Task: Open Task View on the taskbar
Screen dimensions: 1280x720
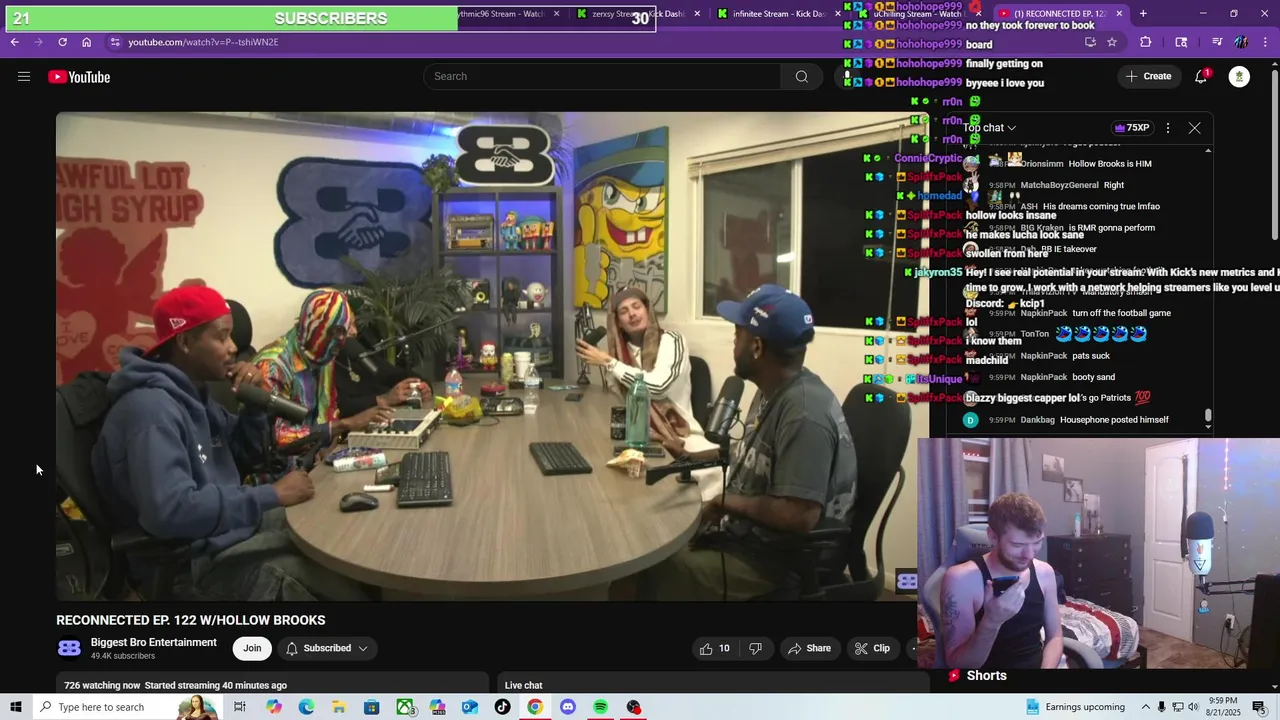Action: point(240,707)
